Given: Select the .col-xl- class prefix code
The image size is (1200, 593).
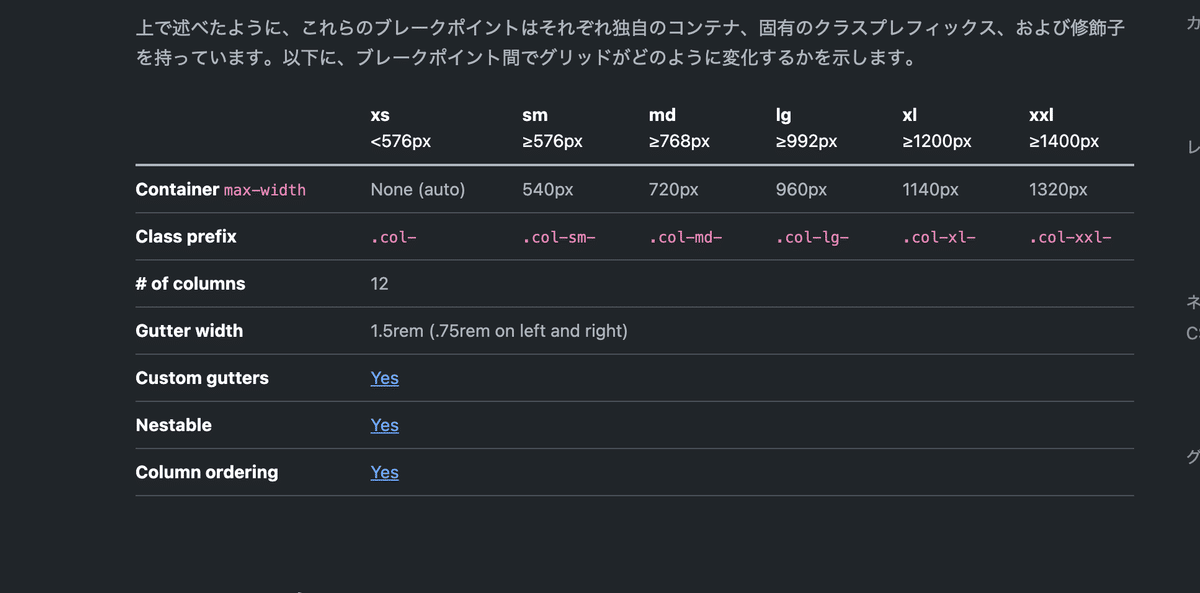Looking at the screenshot, I should pos(938,238).
